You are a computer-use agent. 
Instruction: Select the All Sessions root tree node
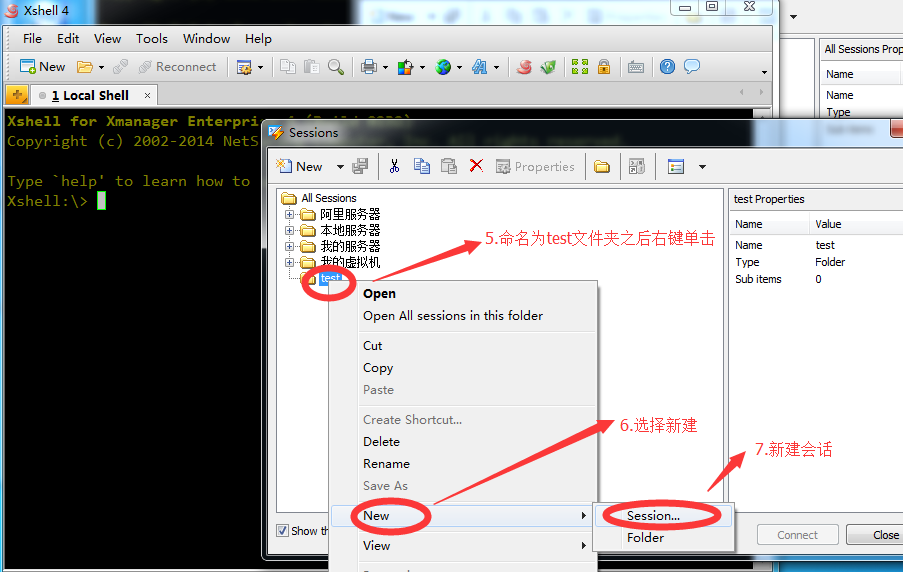[329, 198]
